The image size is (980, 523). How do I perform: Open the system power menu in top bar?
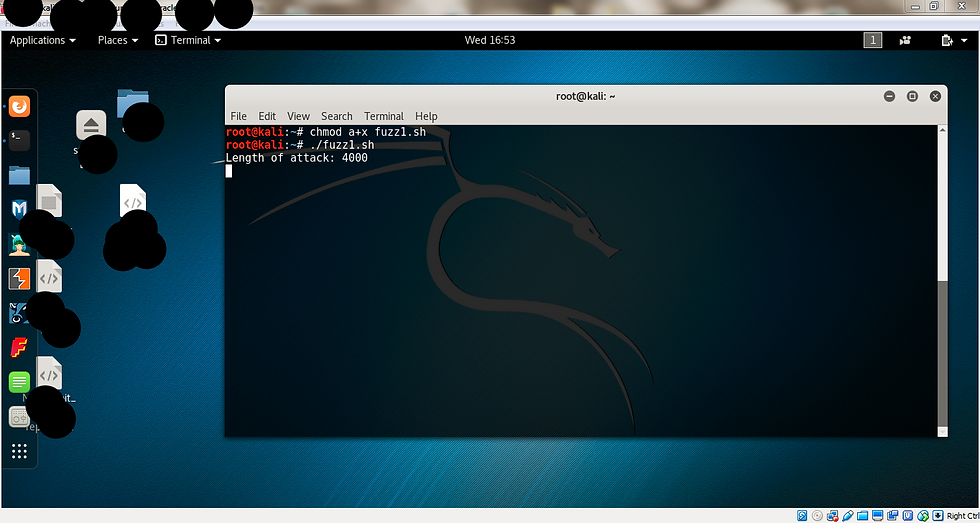click(954, 40)
